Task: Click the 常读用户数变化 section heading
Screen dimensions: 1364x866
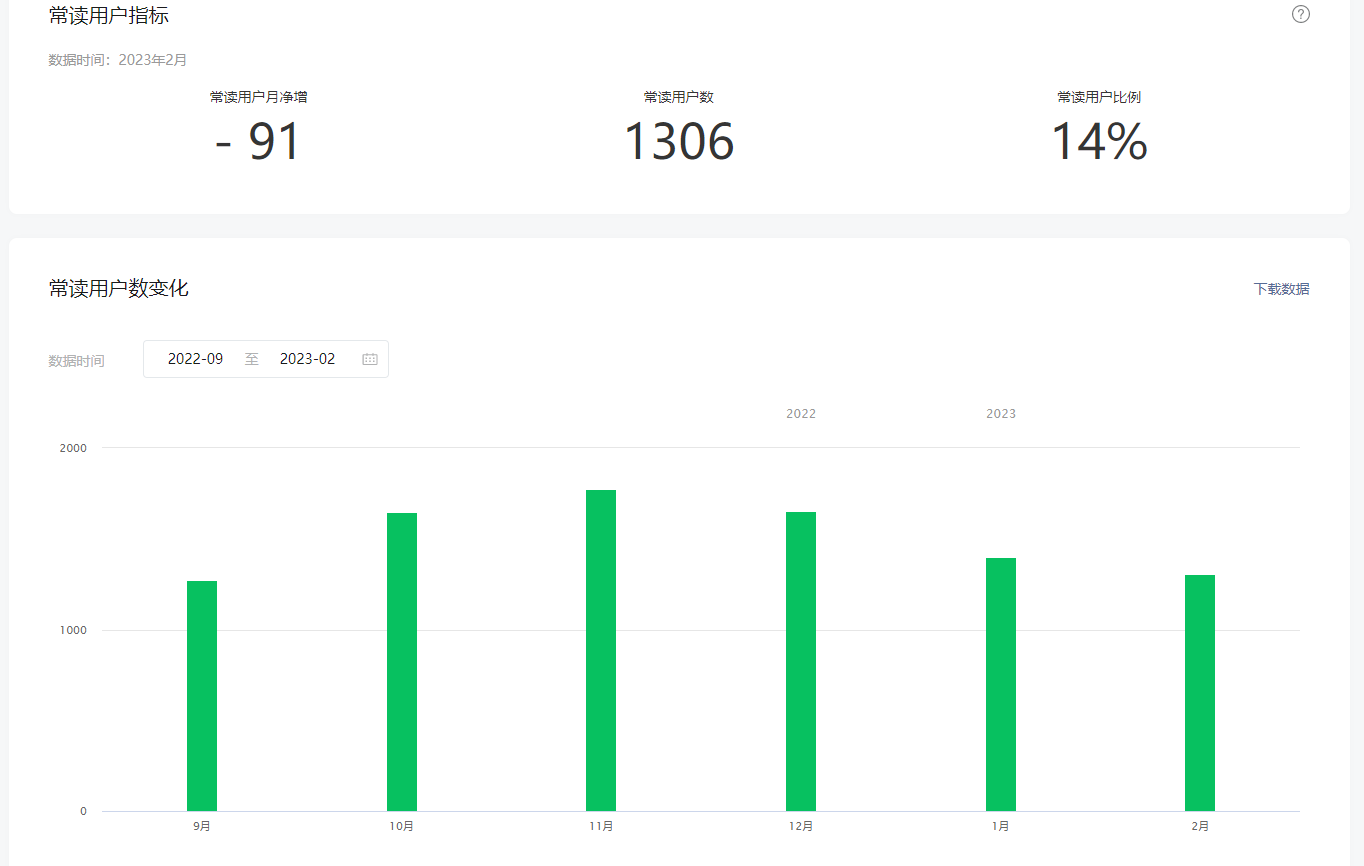Action: pyautogui.click(x=118, y=289)
